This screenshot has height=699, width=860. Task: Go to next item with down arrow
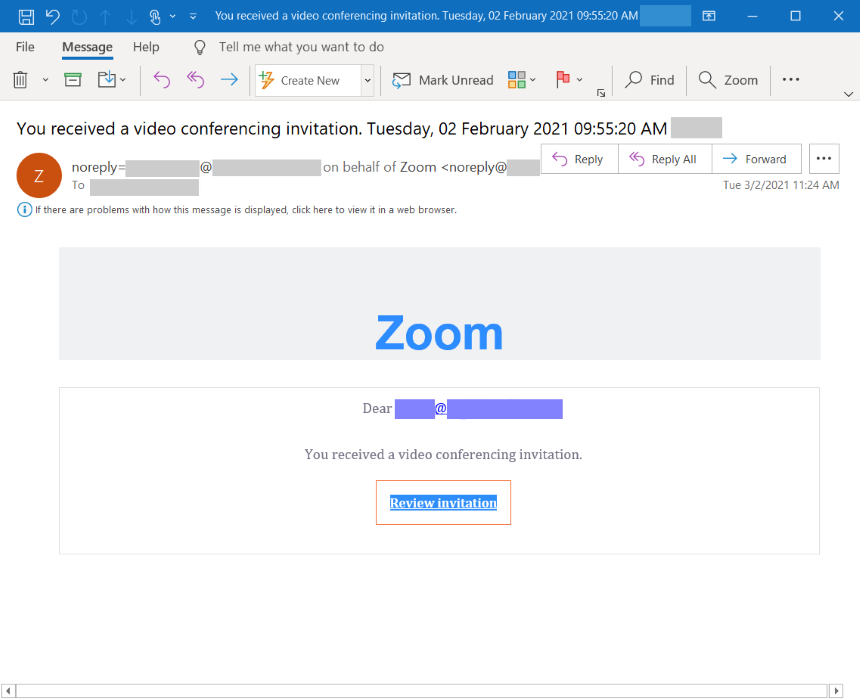[131, 16]
